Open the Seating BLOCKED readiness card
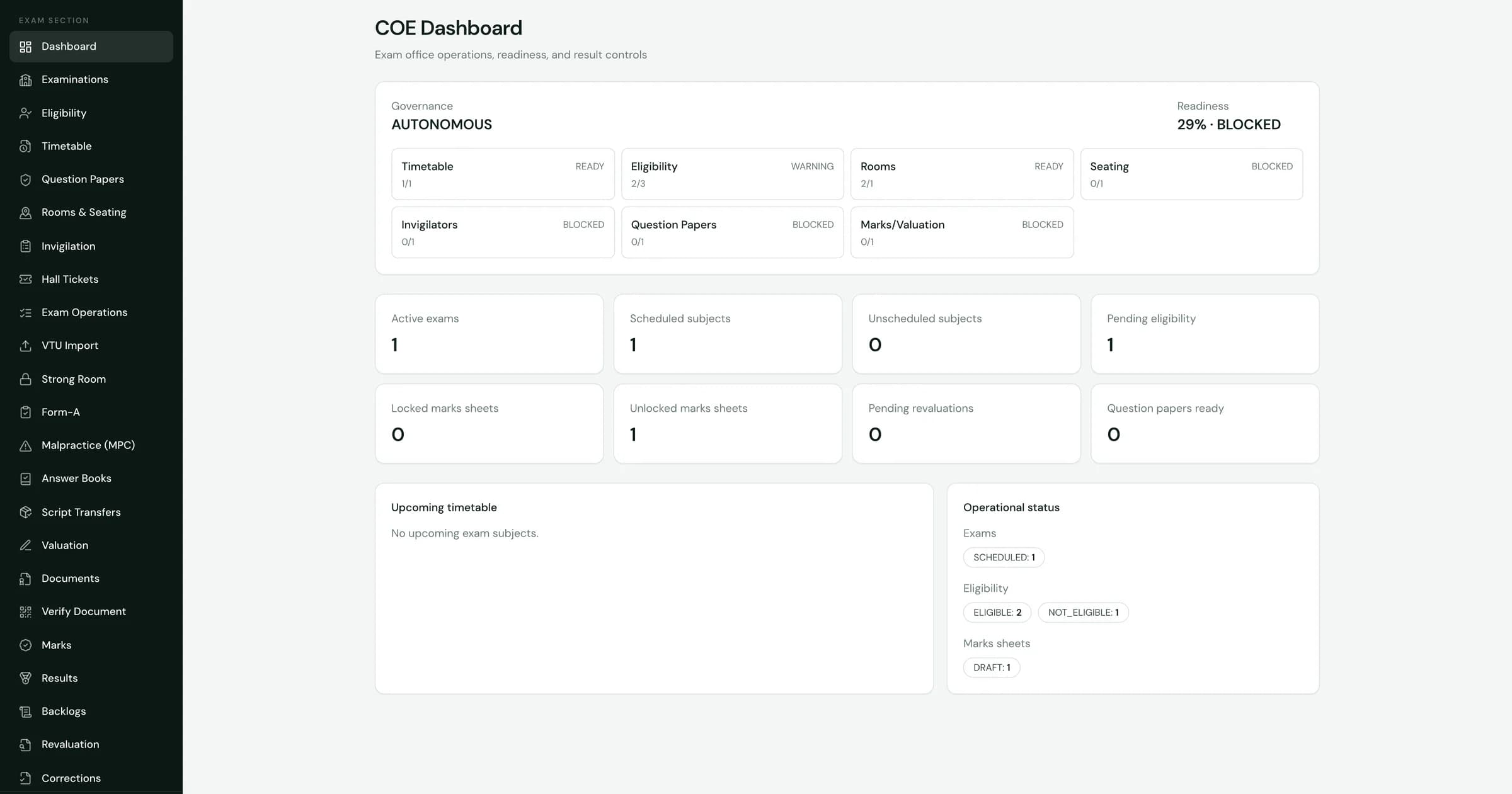This screenshot has width=1512, height=794. (x=1191, y=174)
